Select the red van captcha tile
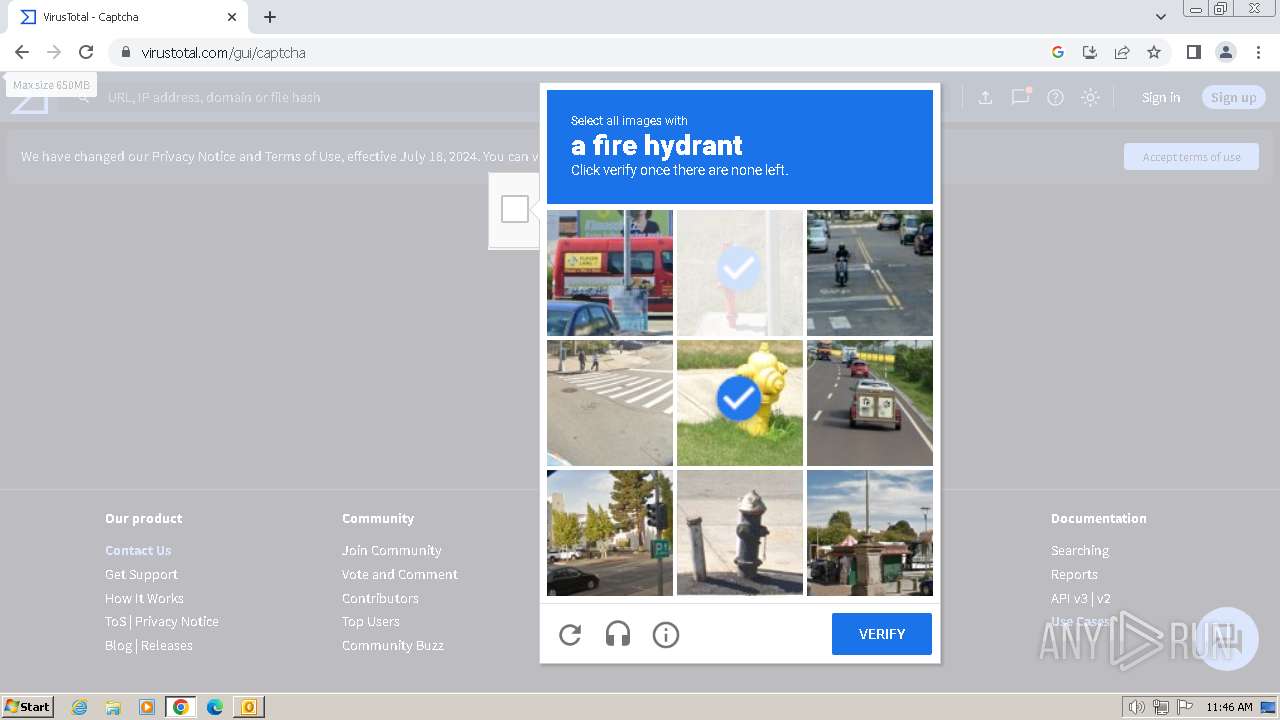Image resolution: width=1280 pixels, height=720 pixels. [610, 273]
